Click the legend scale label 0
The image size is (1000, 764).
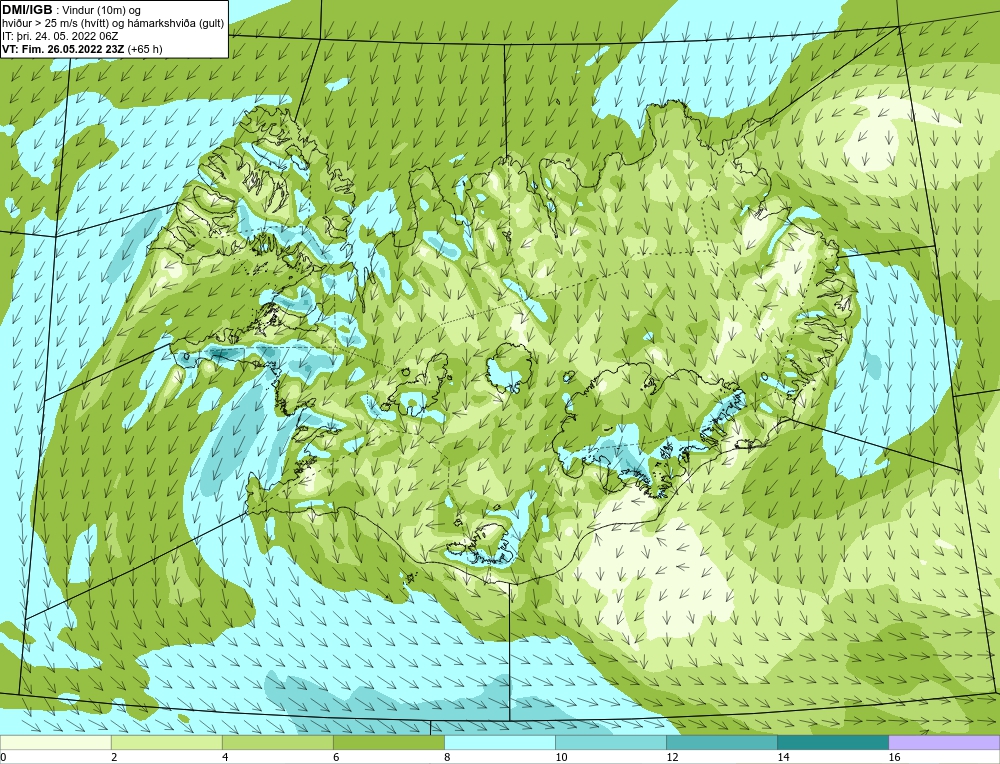tap(4, 757)
